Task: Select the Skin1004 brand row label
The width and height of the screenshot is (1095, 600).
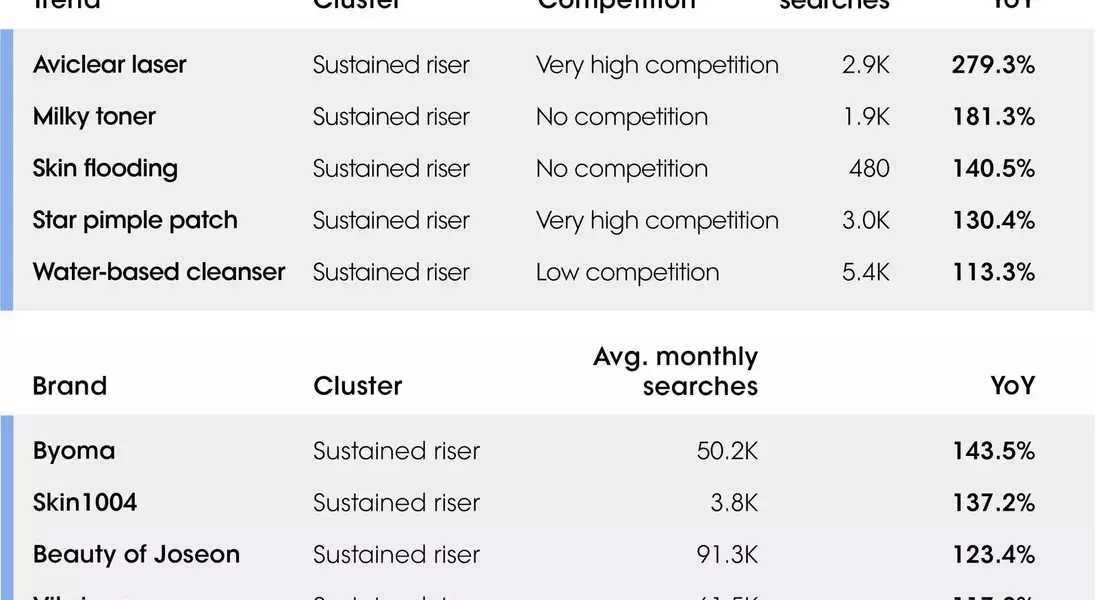Action: click(x=85, y=502)
